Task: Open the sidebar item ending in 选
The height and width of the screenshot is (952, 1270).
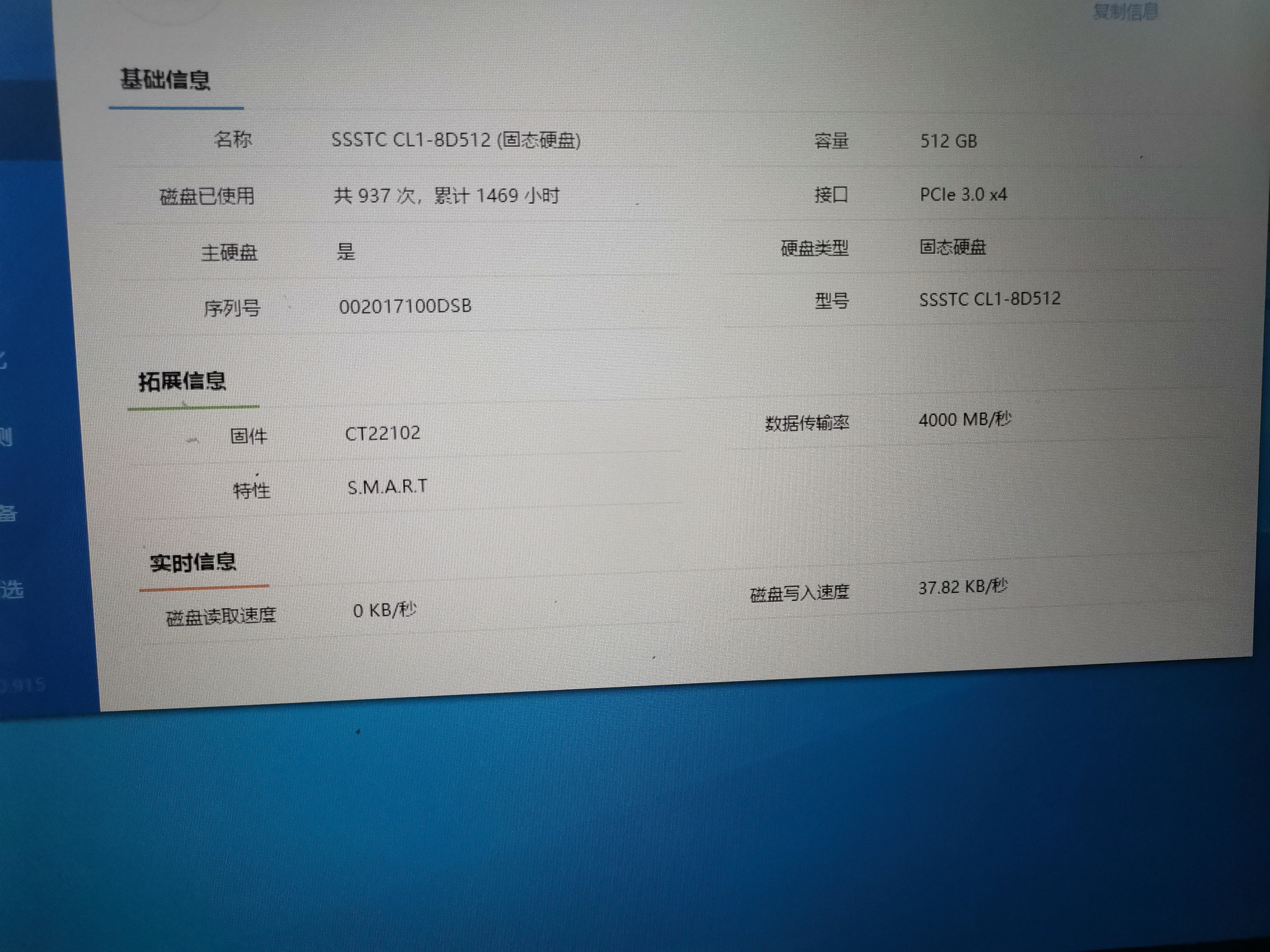Action: click(x=12, y=590)
